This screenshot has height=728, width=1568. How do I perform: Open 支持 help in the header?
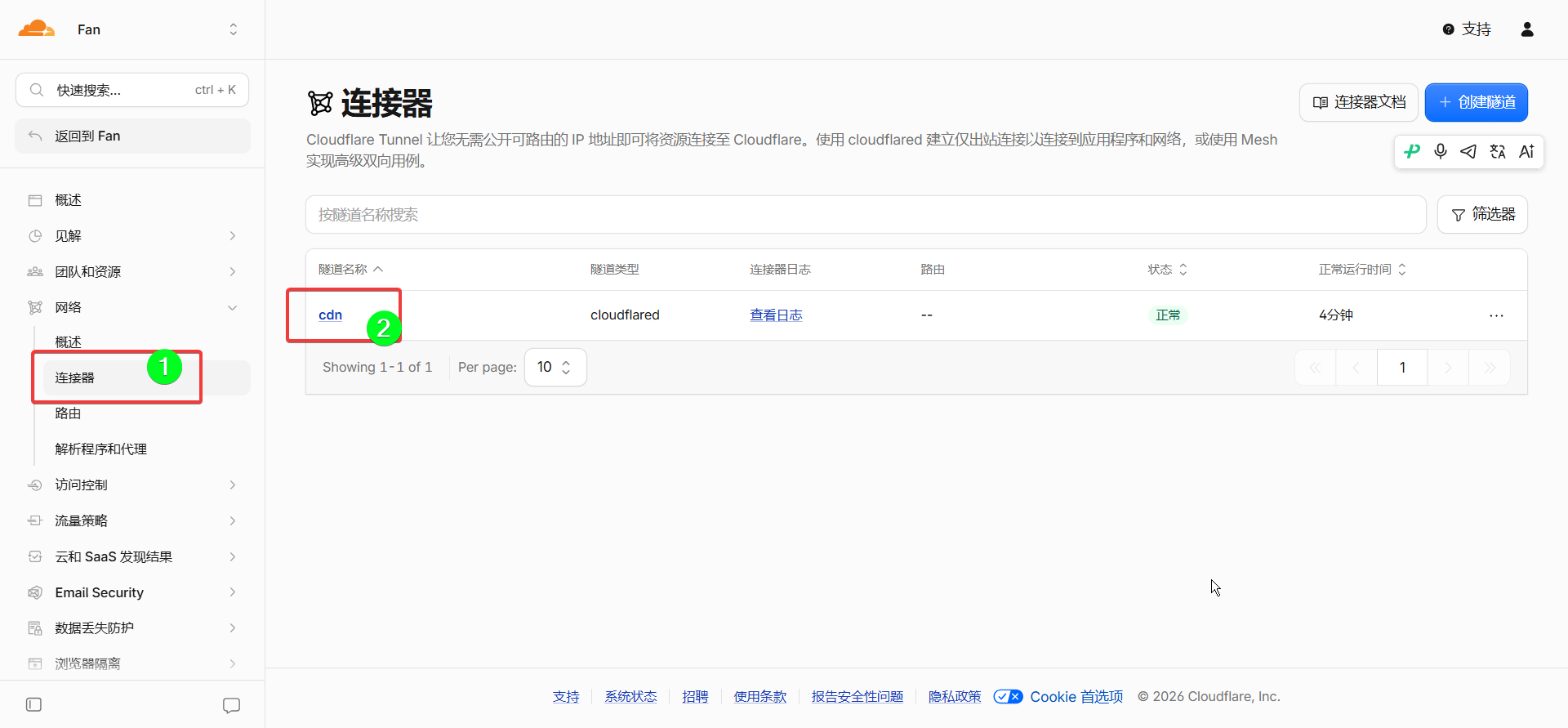coord(1467,29)
